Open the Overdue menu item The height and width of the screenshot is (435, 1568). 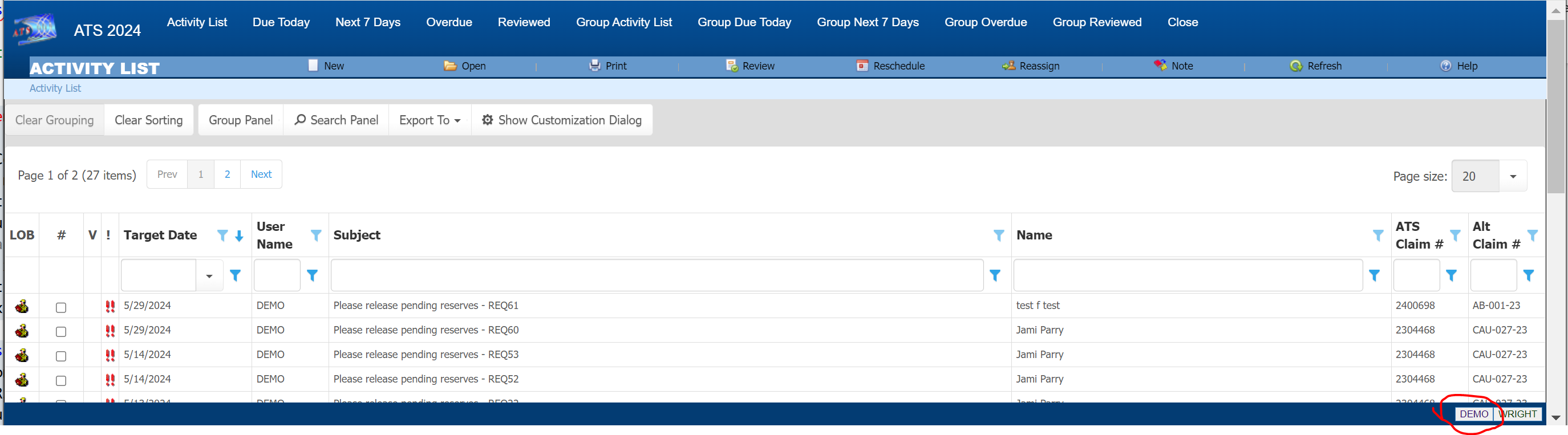448,22
